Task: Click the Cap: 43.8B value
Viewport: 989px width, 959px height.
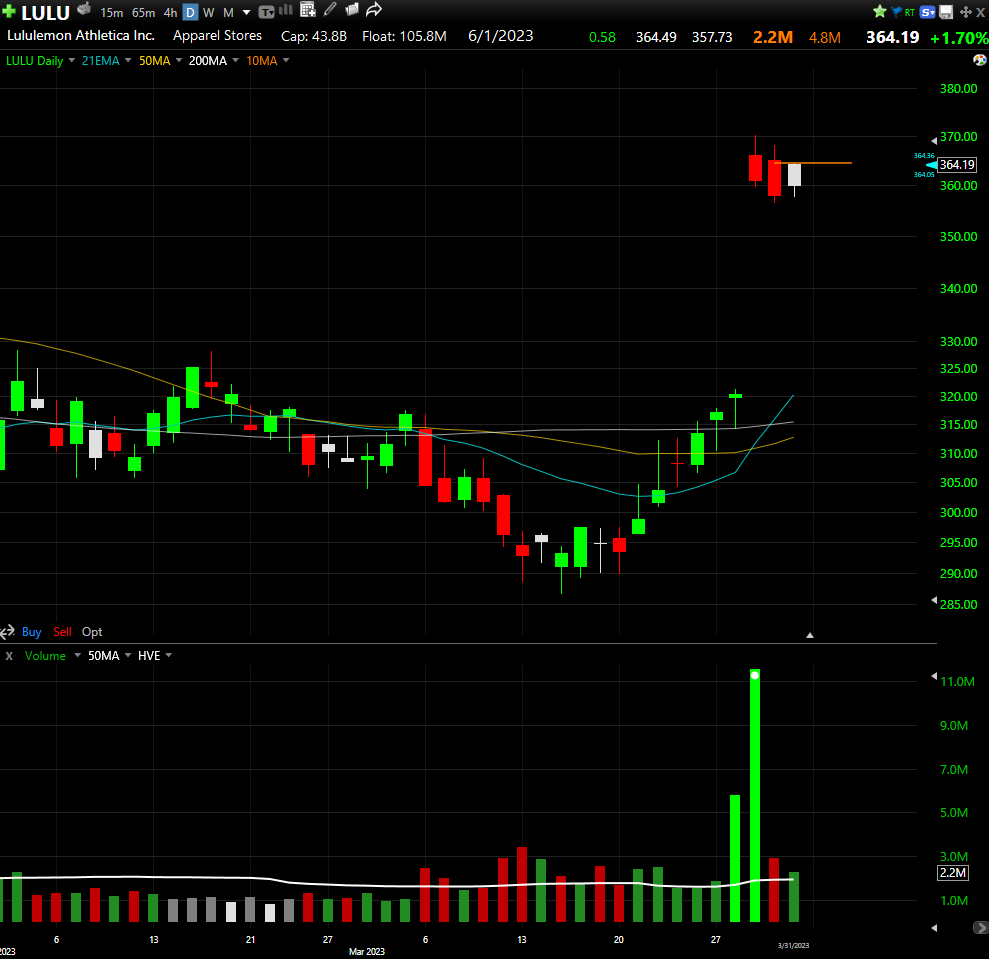Action: pyautogui.click(x=313, y=36)
